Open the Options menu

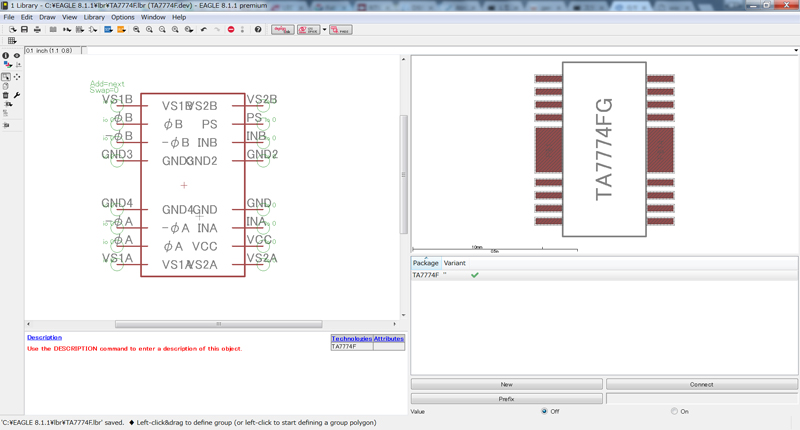click(x=123, y=17)
